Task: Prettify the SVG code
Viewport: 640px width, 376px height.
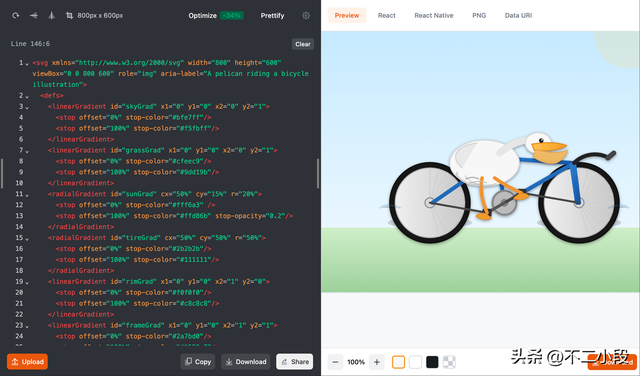Action: point(272,16)
